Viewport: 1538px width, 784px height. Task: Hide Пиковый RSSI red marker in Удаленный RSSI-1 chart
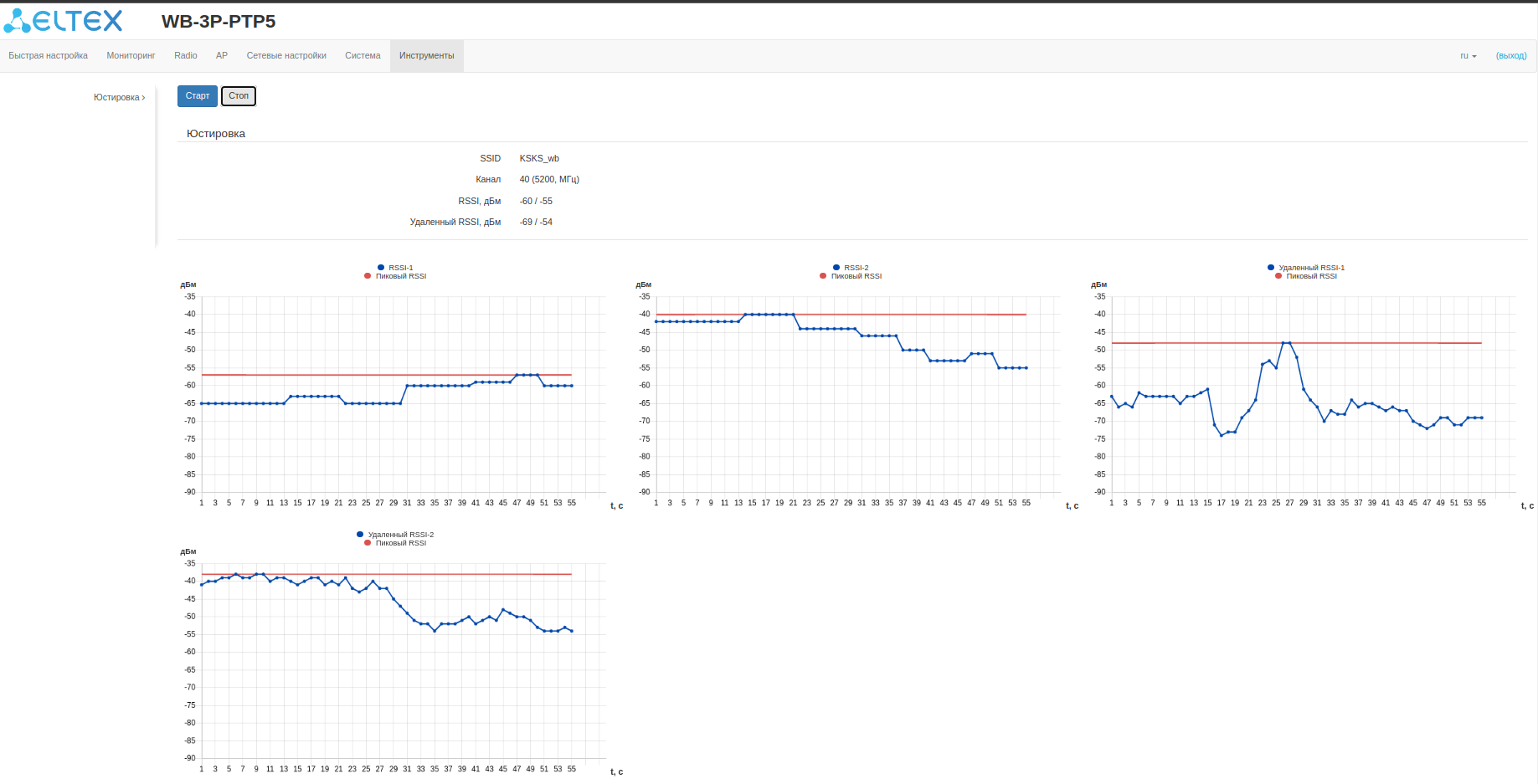click(1278, 276)
